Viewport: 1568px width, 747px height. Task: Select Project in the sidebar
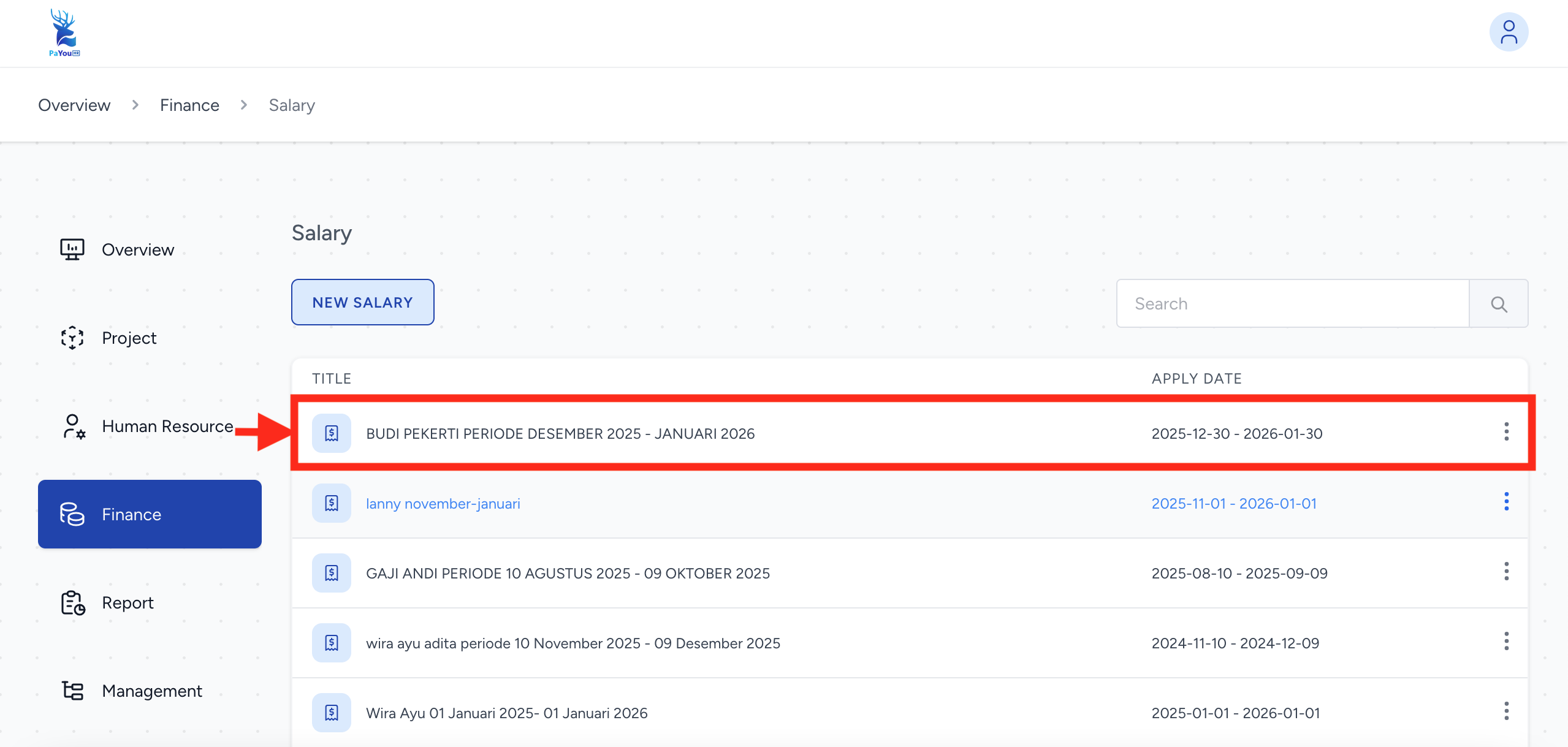click(129, 338)
